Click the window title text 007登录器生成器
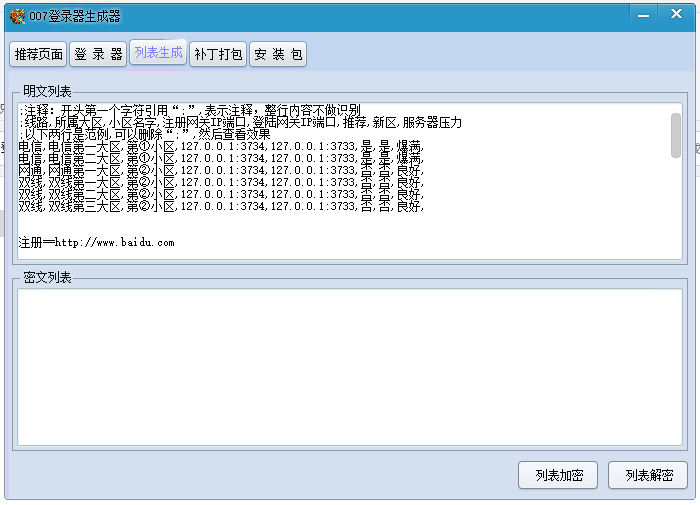The width and height of the screenshot is (700, 505). (x=77, y=17)
